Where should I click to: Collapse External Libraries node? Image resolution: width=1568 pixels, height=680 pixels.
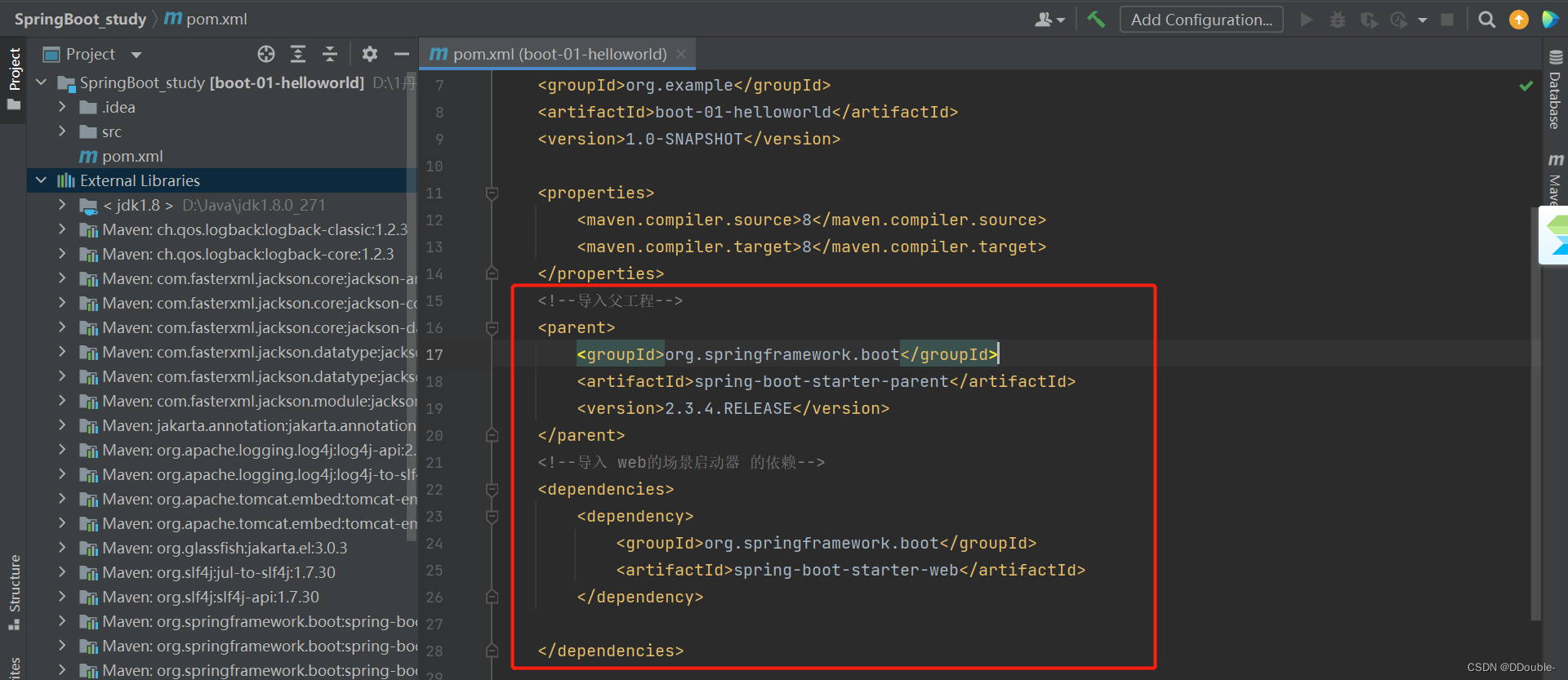42,180
